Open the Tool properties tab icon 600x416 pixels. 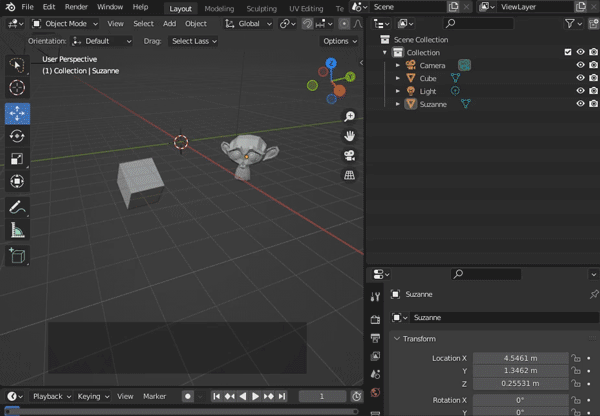375,296
